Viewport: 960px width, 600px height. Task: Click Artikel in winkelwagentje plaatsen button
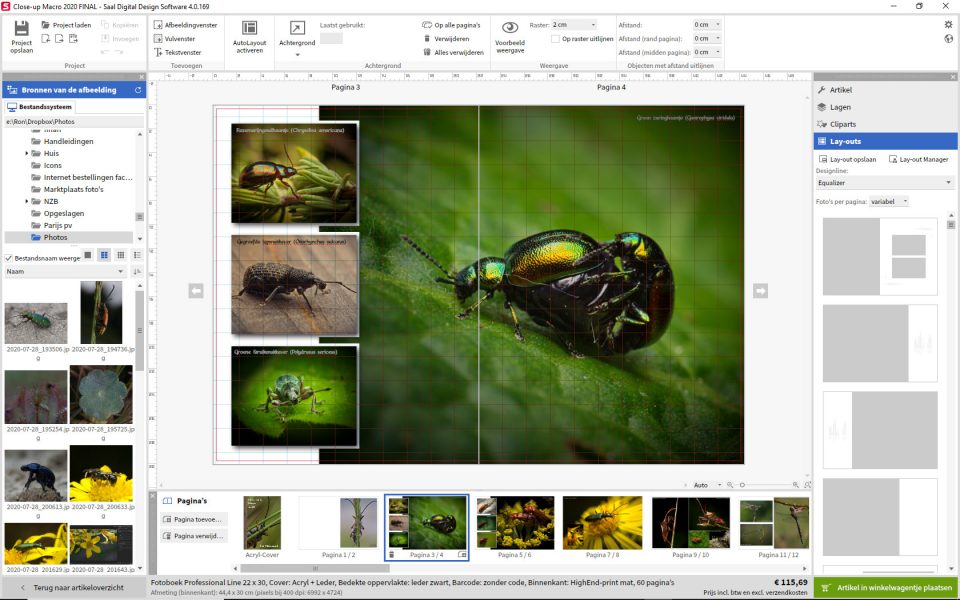[x=886, y=588]
